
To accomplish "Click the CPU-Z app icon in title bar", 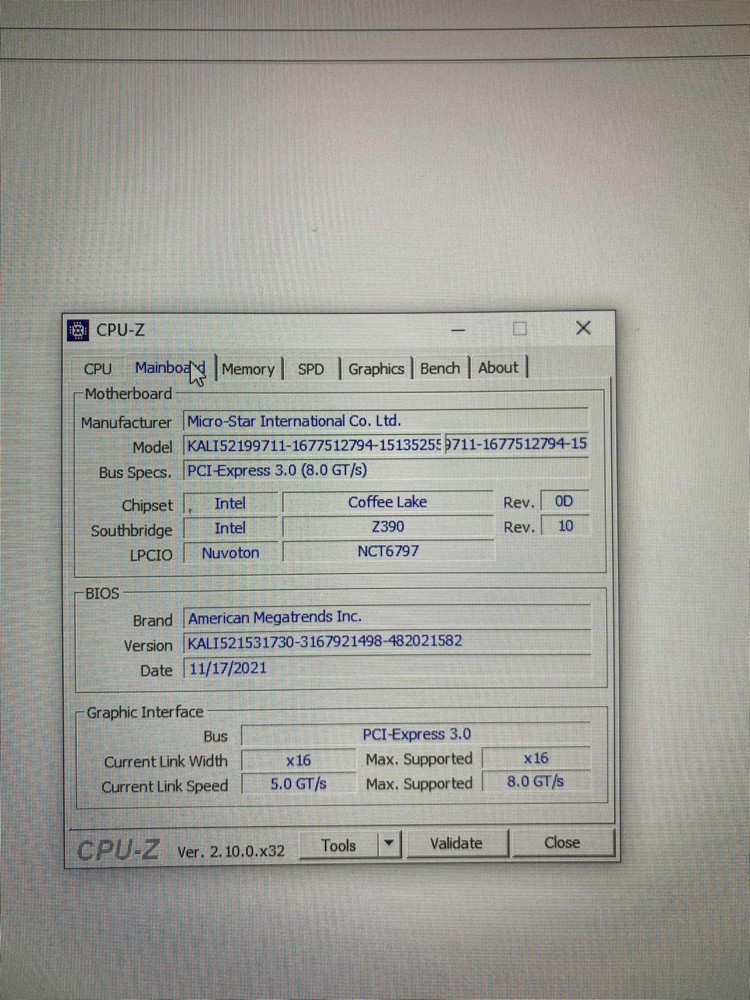I will coord(77,330).
